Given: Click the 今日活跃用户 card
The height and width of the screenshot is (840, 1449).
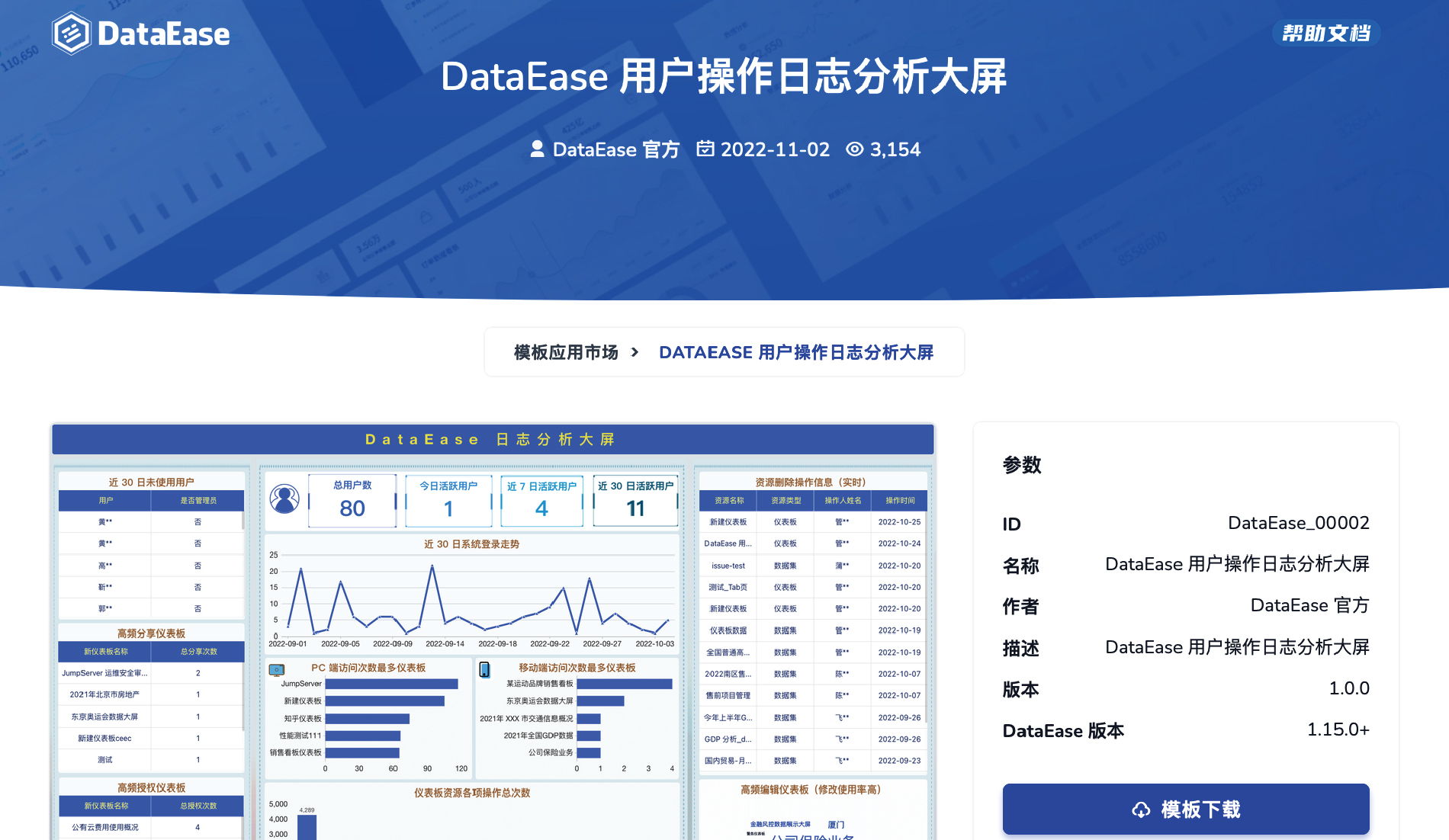Looking at the screenshot, I should click(x=448, y=500).
